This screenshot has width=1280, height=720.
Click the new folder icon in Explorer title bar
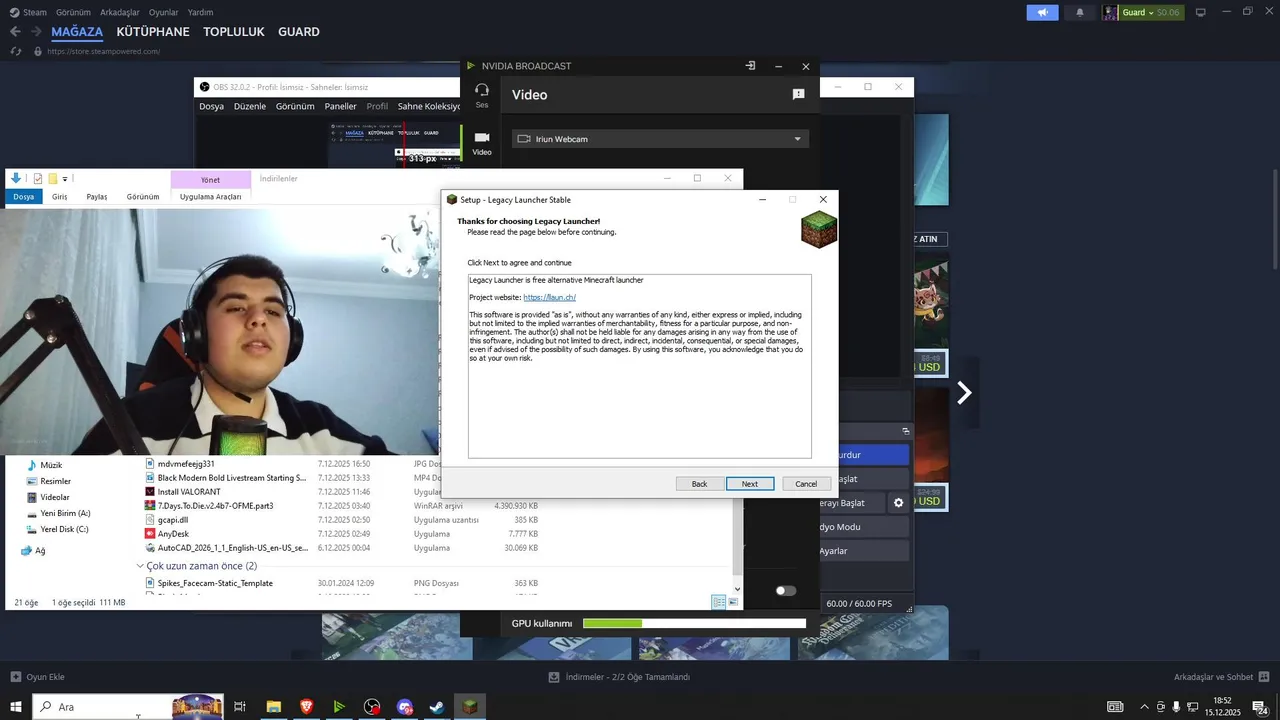click(53, 178)
